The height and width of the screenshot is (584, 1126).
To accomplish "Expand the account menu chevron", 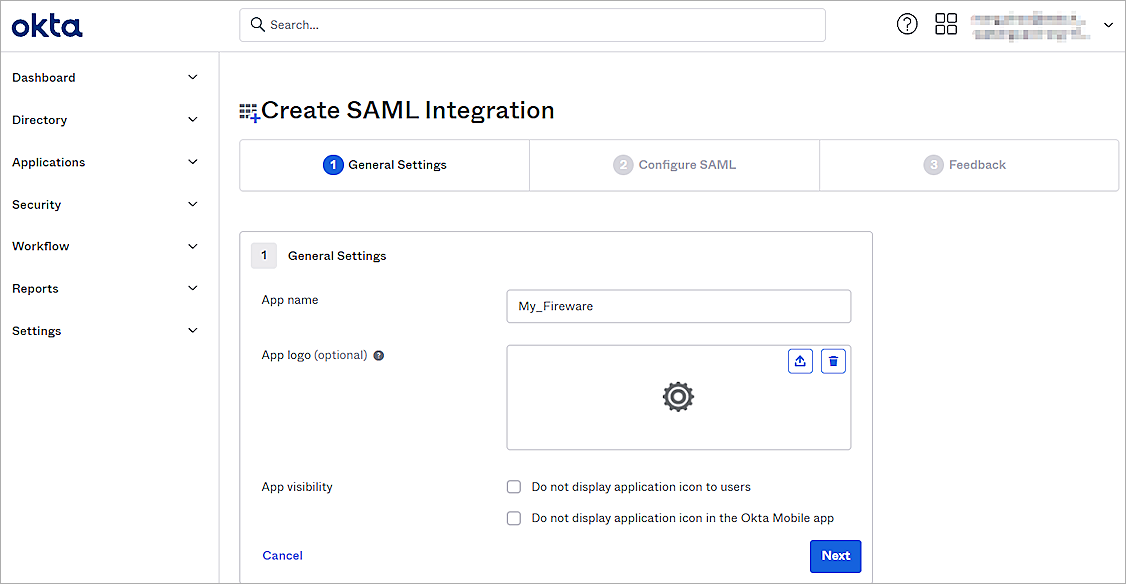I will [x=1109, y=24].
